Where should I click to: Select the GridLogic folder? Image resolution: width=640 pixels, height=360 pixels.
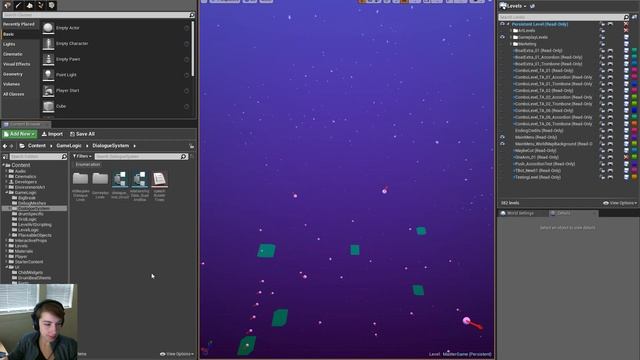pos(27,219)
